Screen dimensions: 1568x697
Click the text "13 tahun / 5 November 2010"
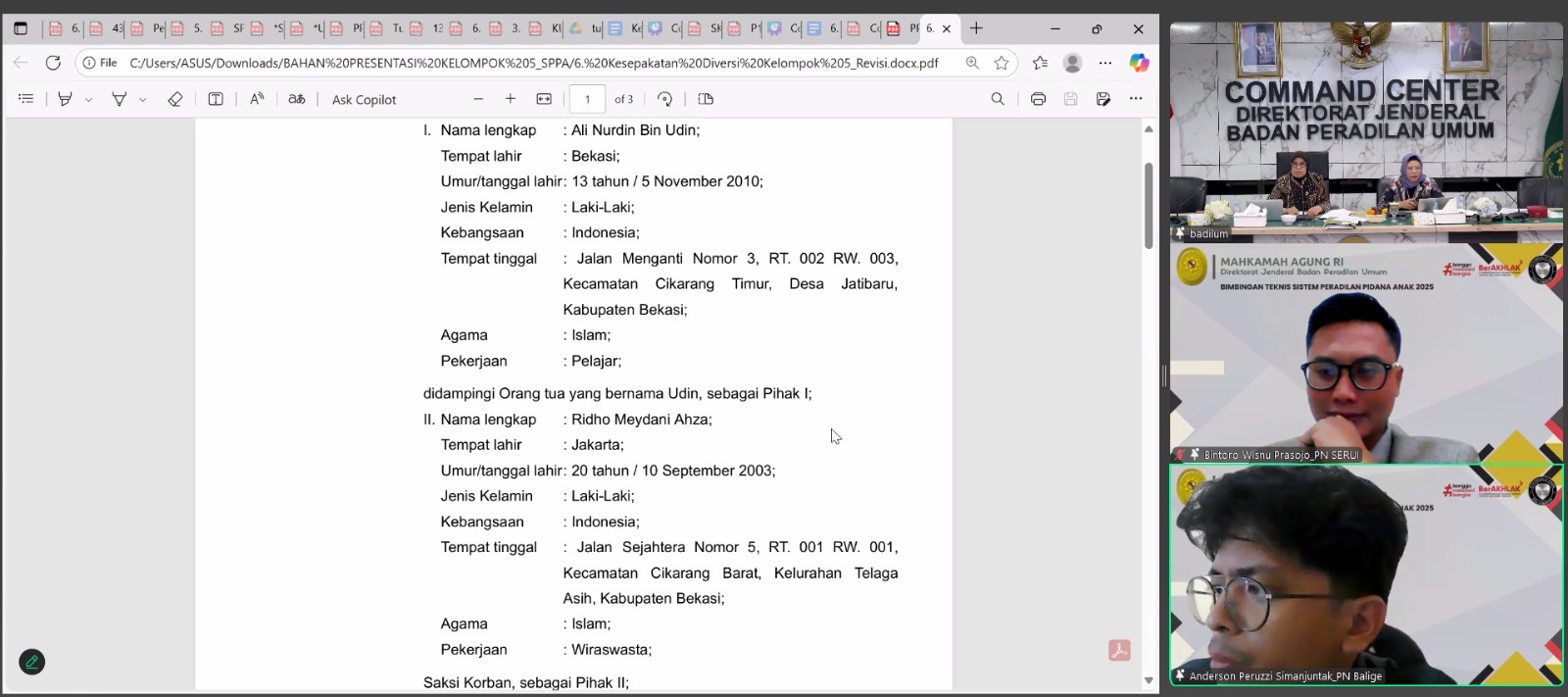[x=665, y=181]
